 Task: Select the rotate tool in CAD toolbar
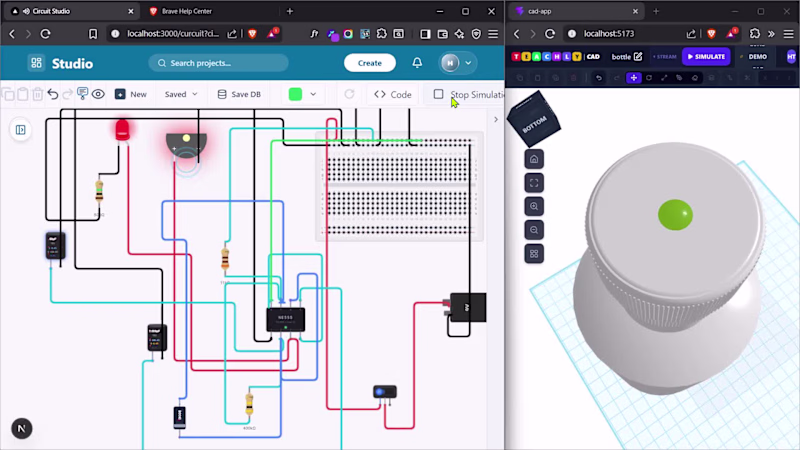649,78
